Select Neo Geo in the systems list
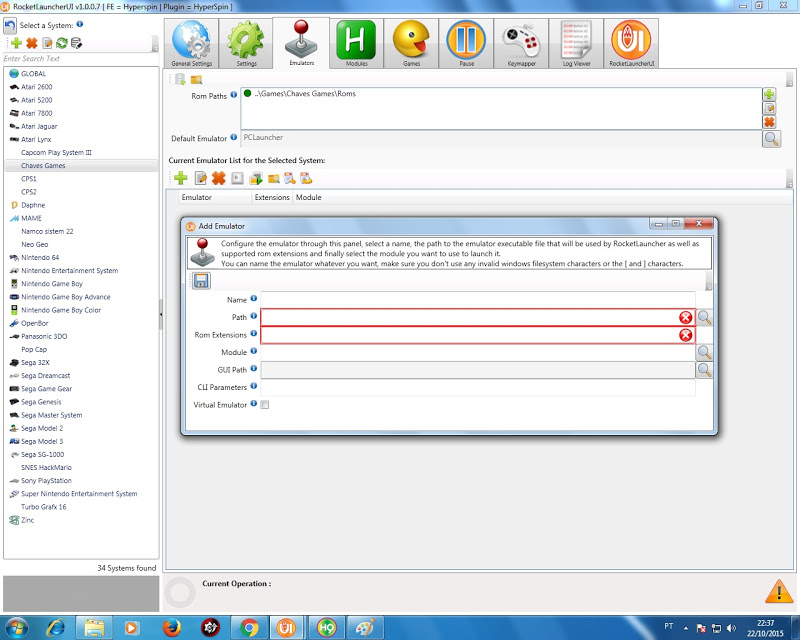Viewport: 800px width, 640px height. point(35,244)
